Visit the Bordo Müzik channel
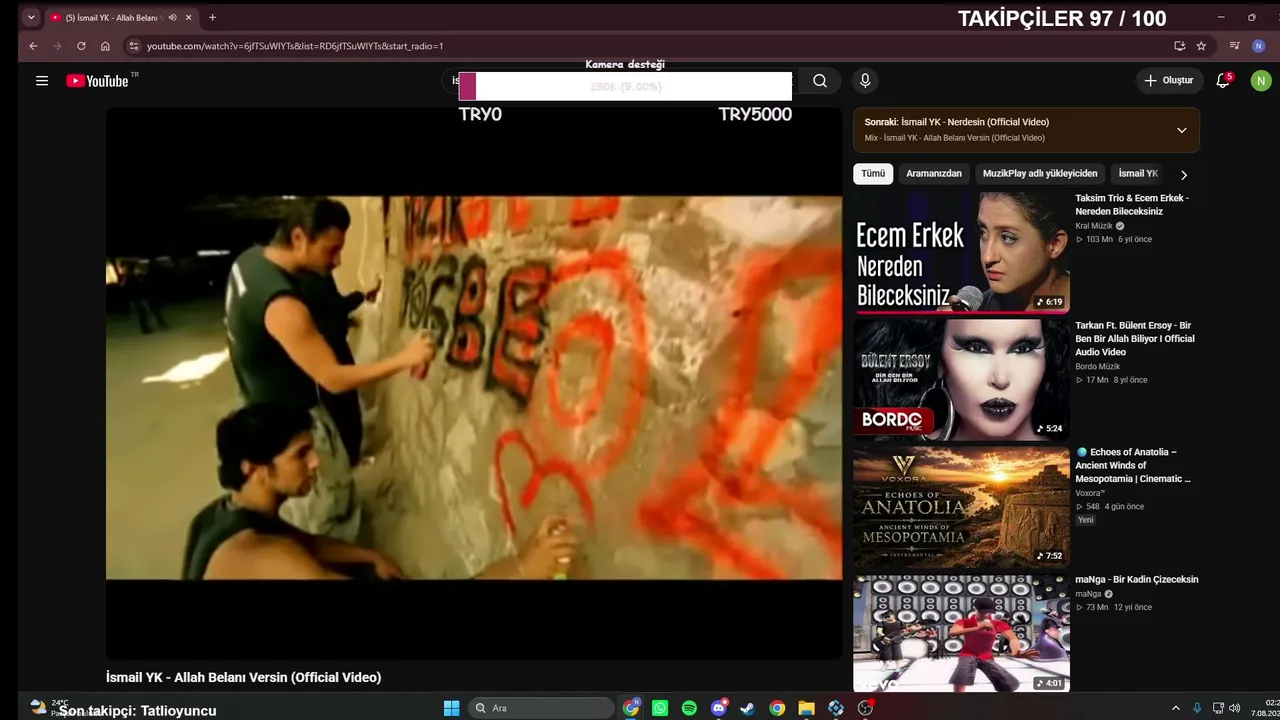The height and width of the screenshot is (720, 1280). tap(1098, 367)
